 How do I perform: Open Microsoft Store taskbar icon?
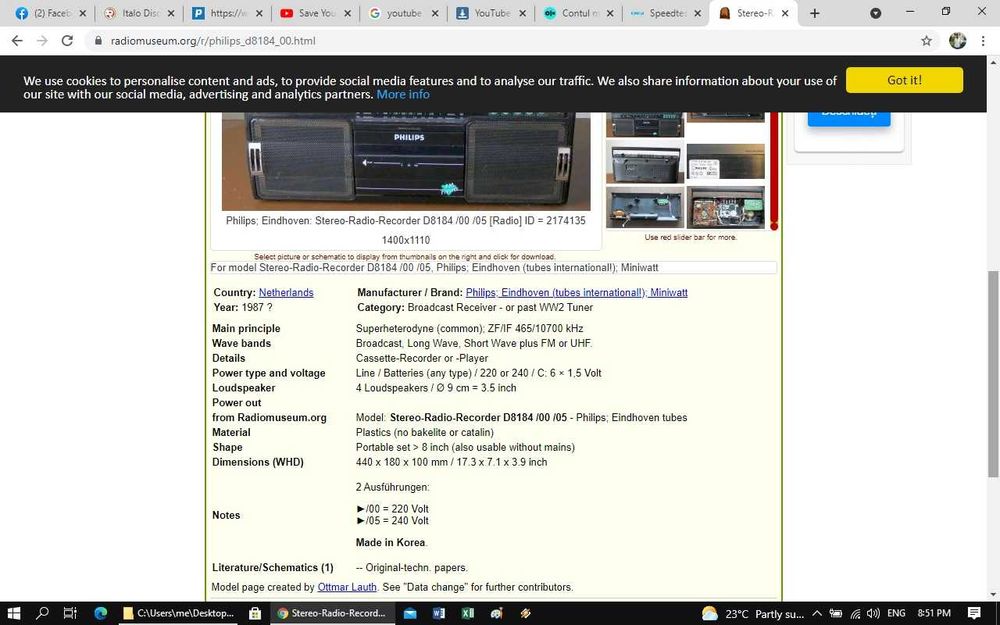pyautogui.click(x=254, y=614)
